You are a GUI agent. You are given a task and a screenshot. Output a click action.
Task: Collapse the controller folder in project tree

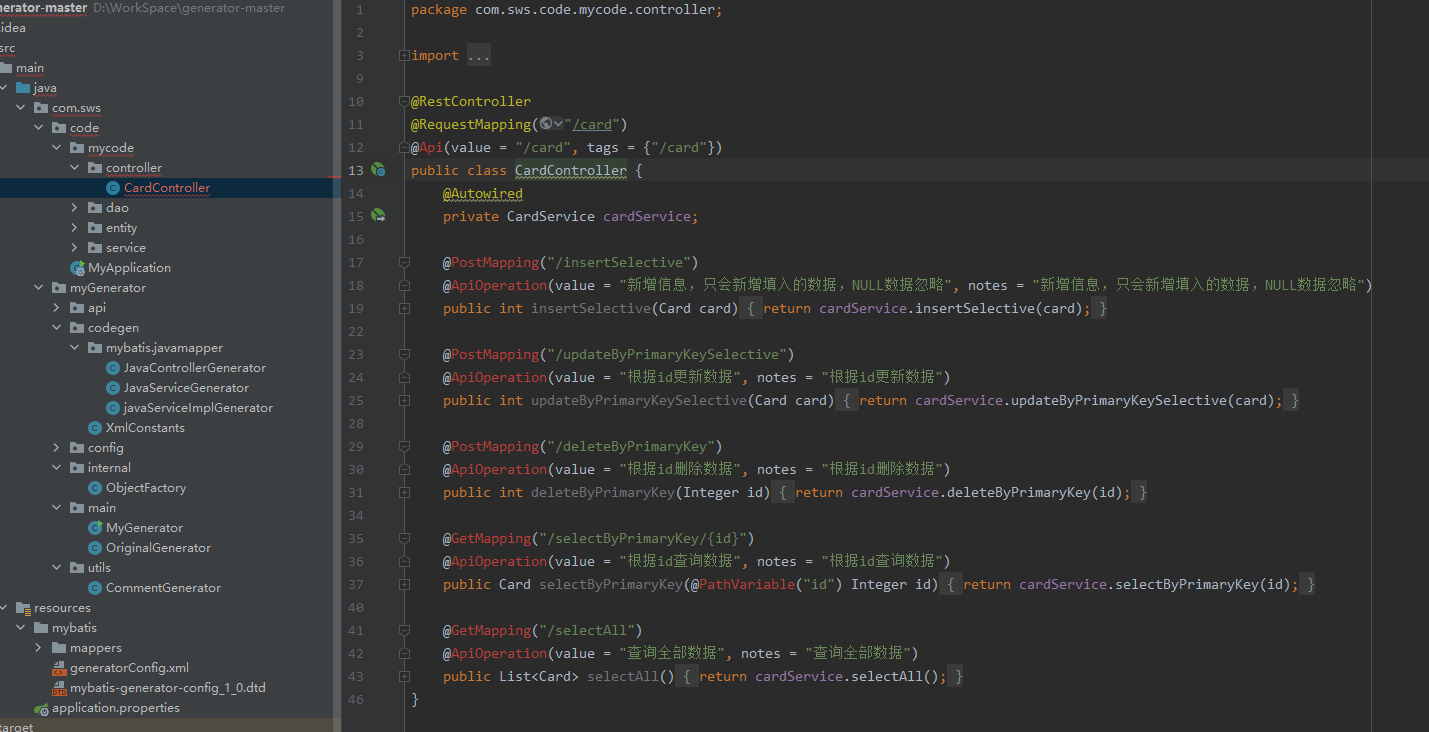click(74, 167)
